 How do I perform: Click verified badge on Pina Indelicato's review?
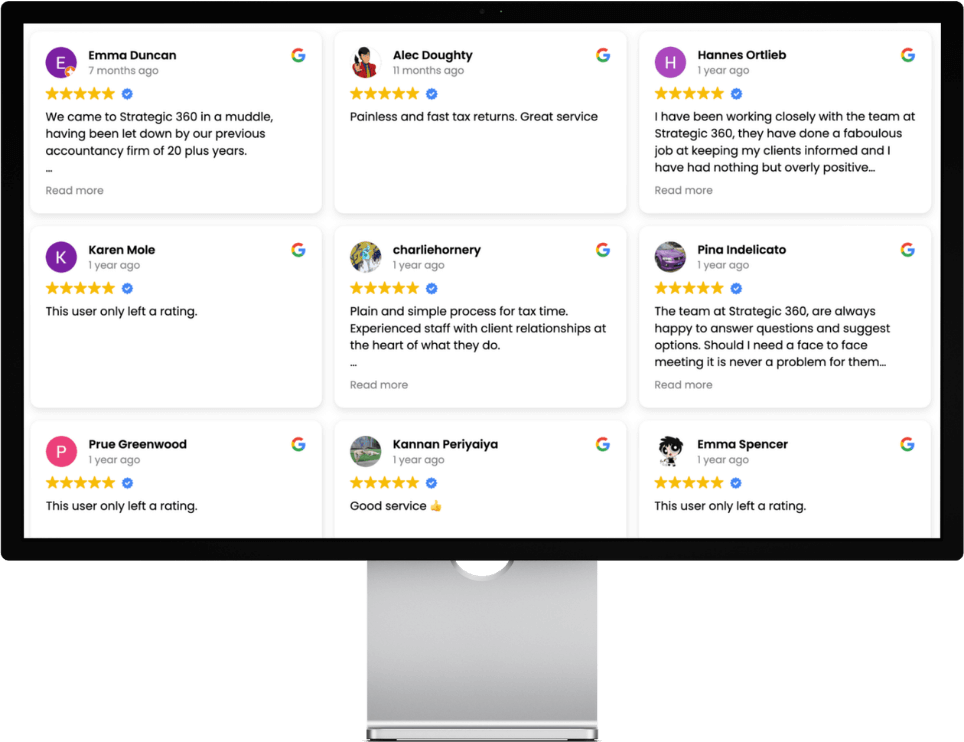point(736,289)
